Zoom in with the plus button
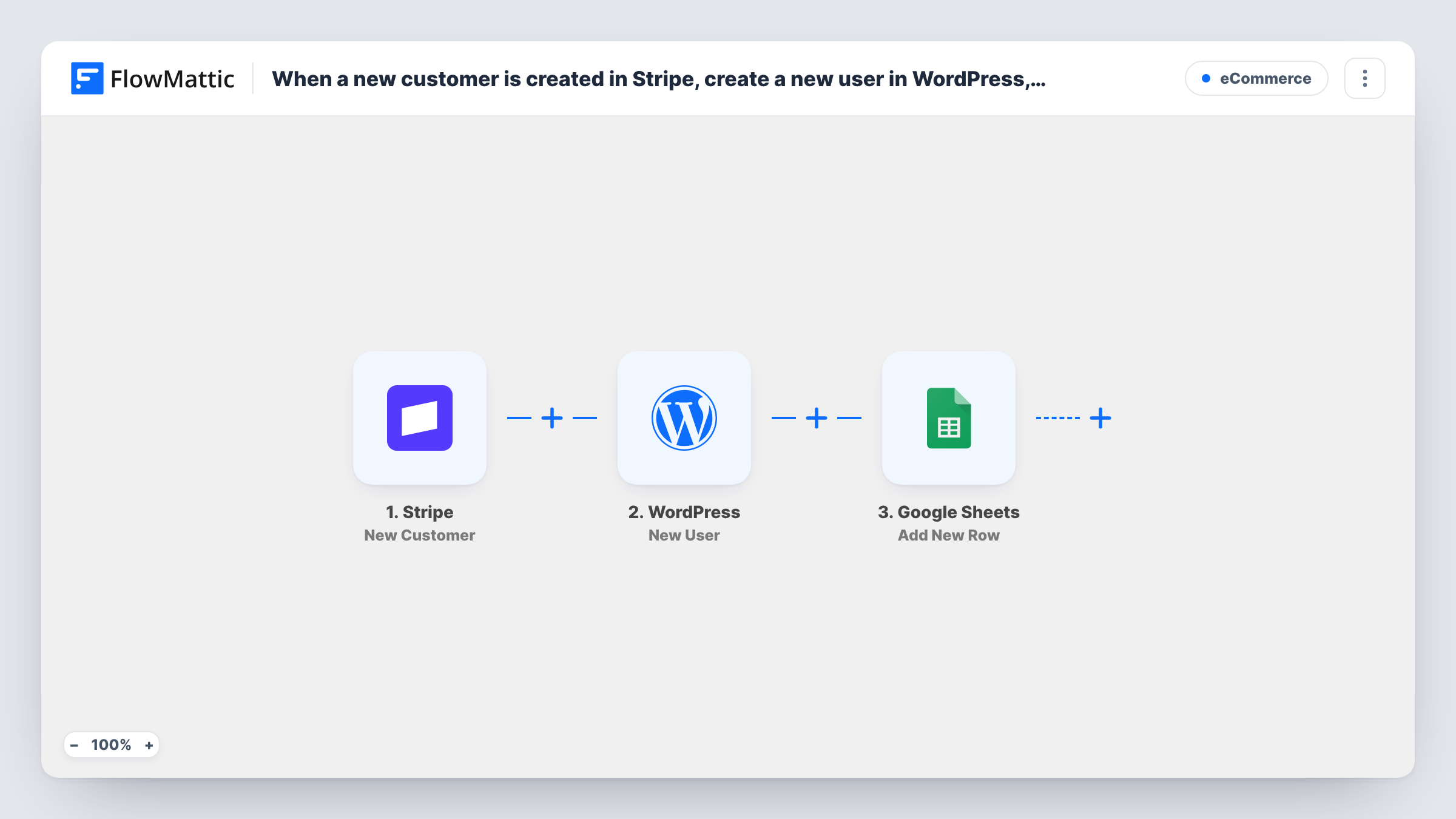 pyautogui.click(x=149, y=746)
